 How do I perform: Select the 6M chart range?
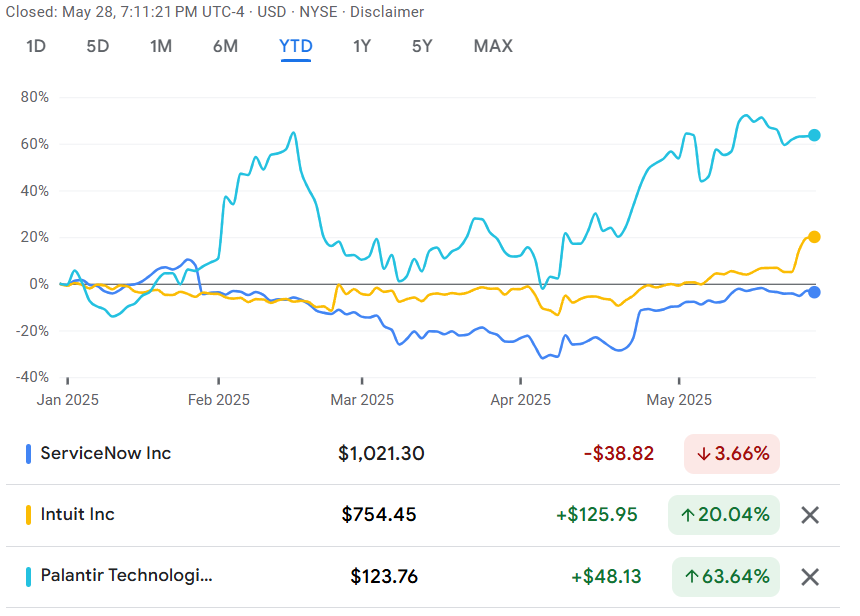tap(225, 46)
